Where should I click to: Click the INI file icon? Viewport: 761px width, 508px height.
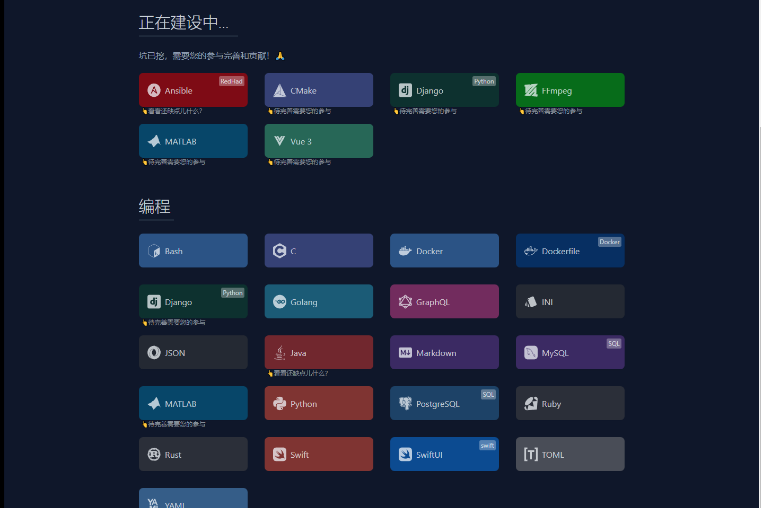point(531,302)
